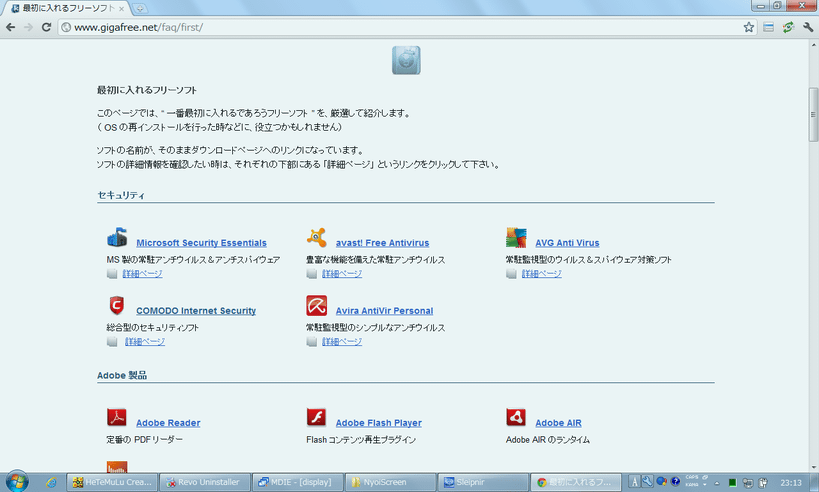Launch Internet Explorer from the taskbar
This screenshot has height=492, width=819.
pos(51,482)
